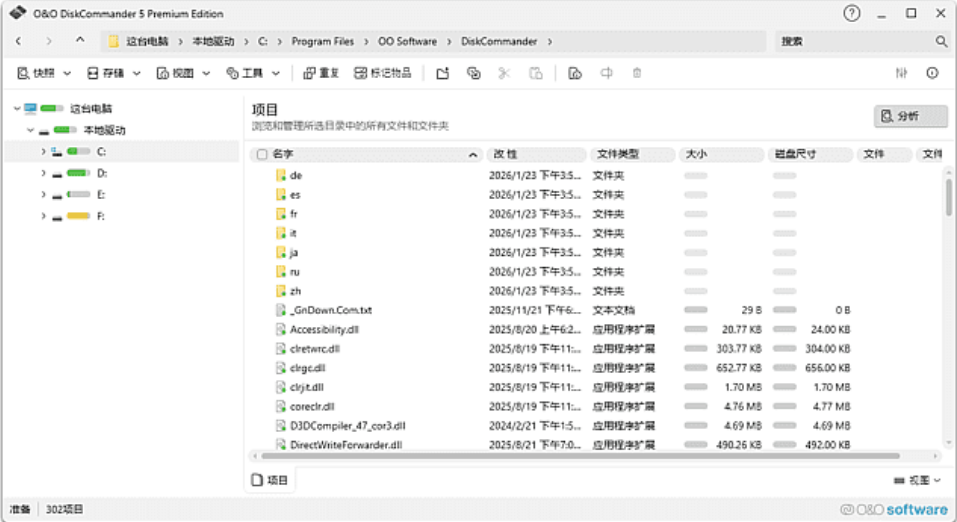The width and height of the screenshot is (957, 522).
Task: Click the F: drive icon in tree
Action: 57,217
